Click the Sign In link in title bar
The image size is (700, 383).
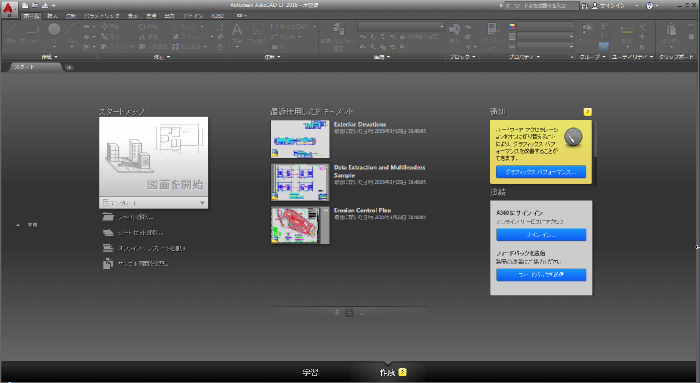click(612, 5)
